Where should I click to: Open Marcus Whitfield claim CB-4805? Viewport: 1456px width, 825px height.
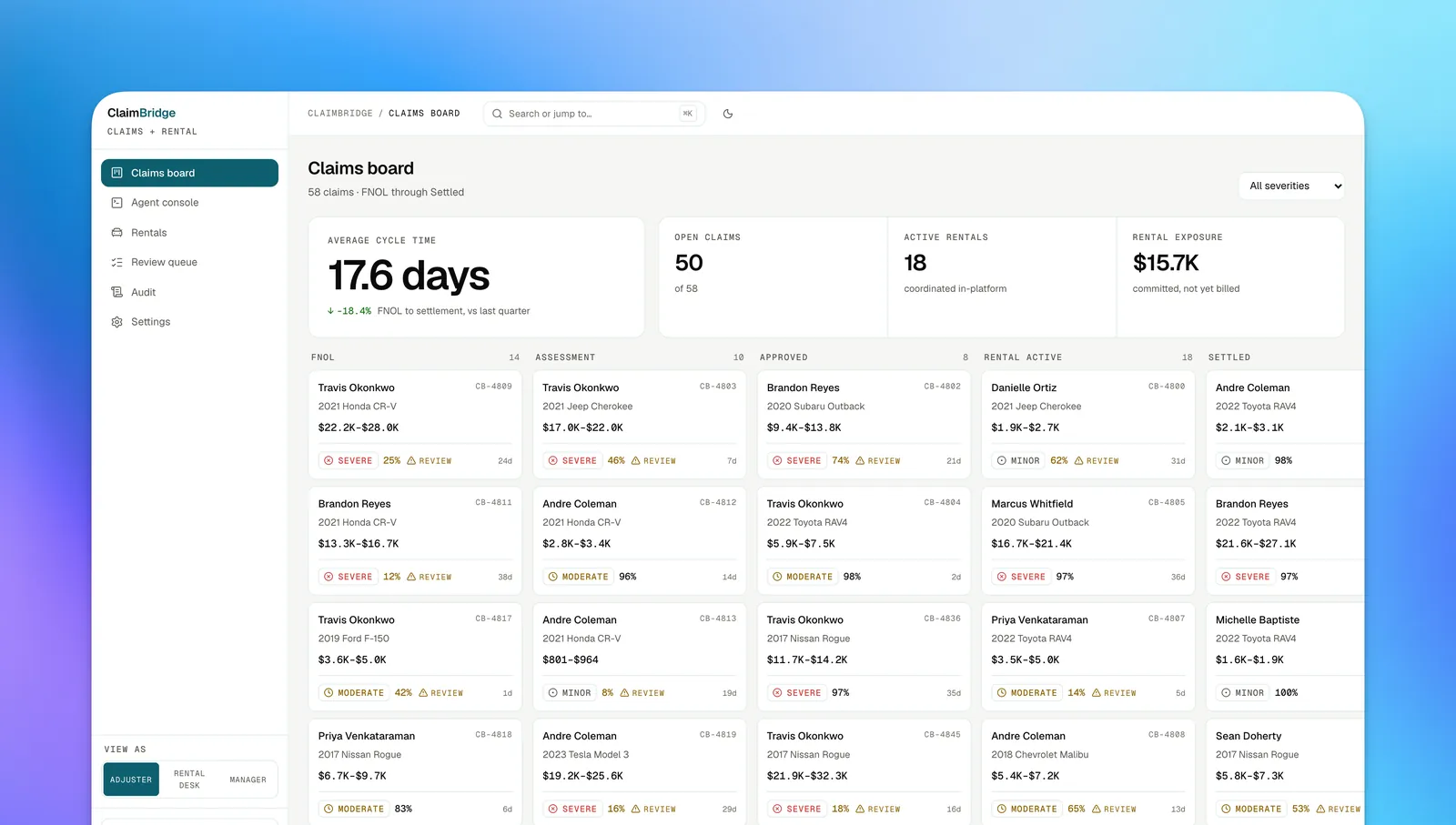click(x=1088, y=541)
